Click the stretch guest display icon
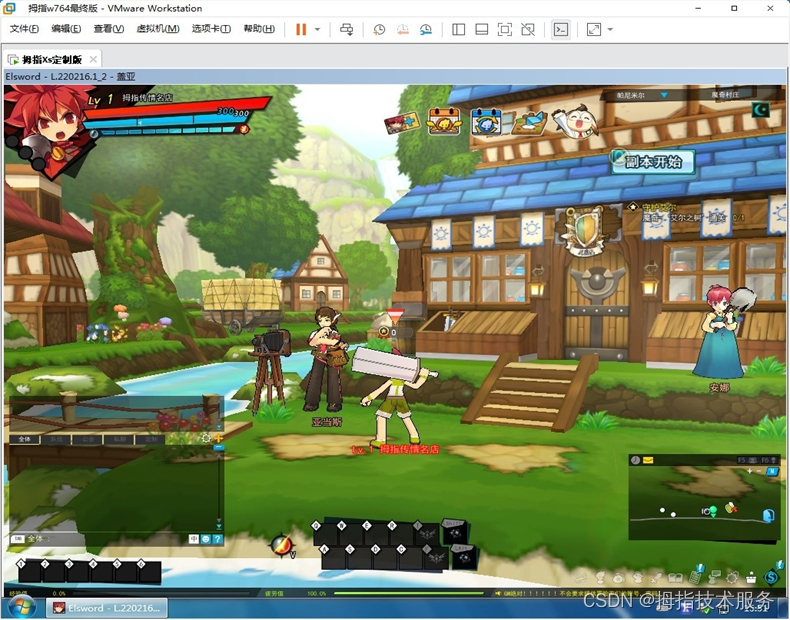790x620 pixels. tap(594, 29)
